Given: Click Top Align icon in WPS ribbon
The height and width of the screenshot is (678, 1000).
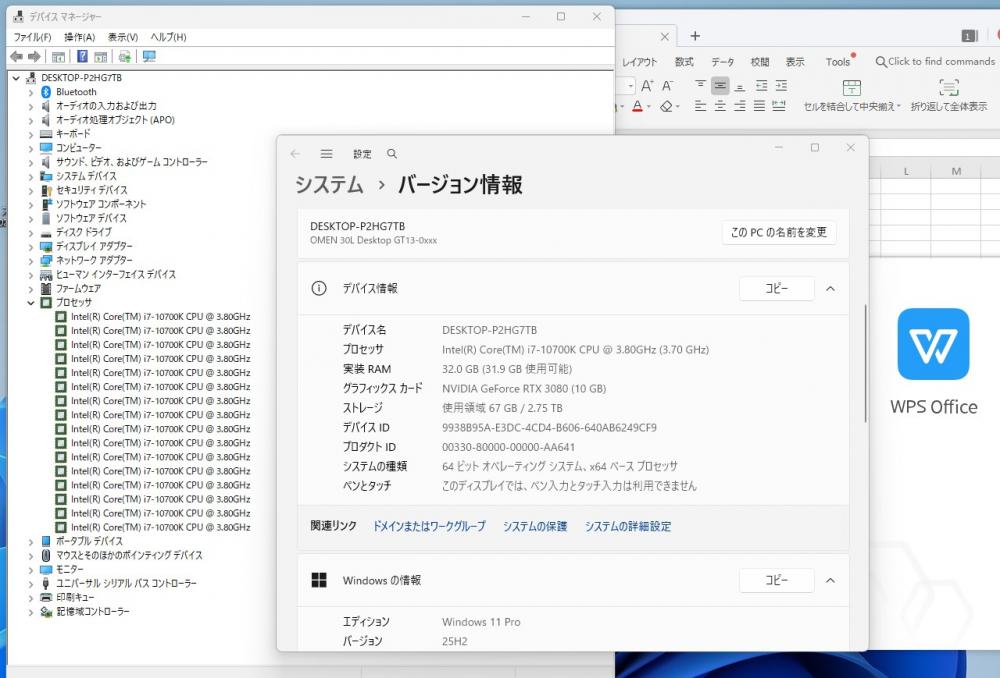Looking at the screenshot, I should click(x=700, y=85).
